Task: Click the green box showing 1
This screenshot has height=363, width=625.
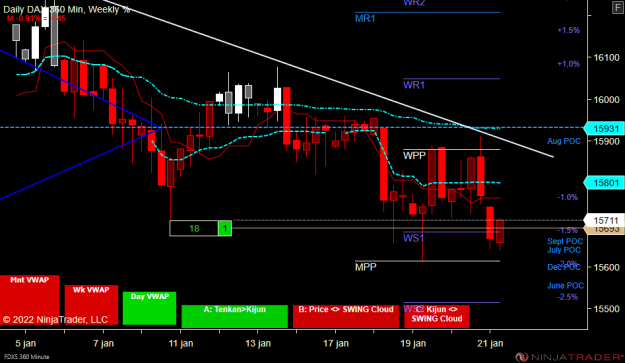Action: (225, 228)
